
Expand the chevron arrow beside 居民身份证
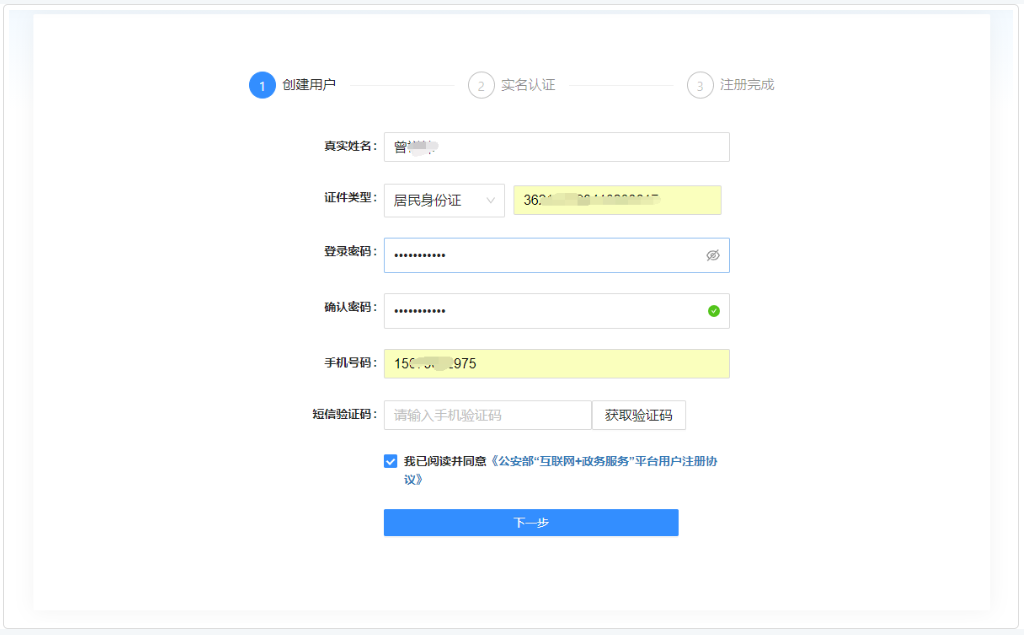(491, 200)
